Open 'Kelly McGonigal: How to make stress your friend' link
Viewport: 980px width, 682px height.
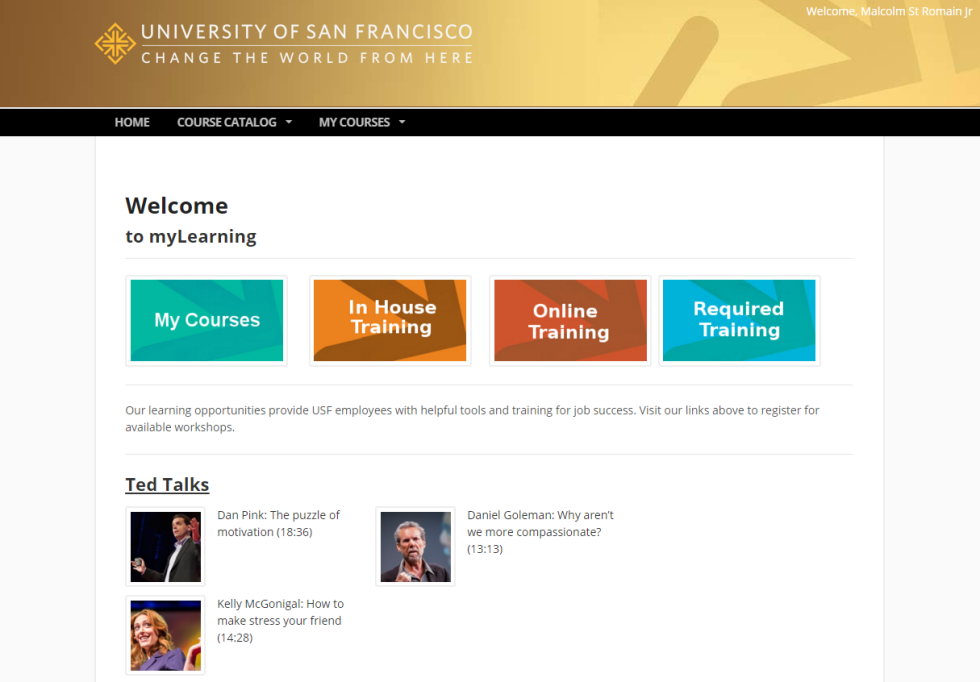pos(281,620)
